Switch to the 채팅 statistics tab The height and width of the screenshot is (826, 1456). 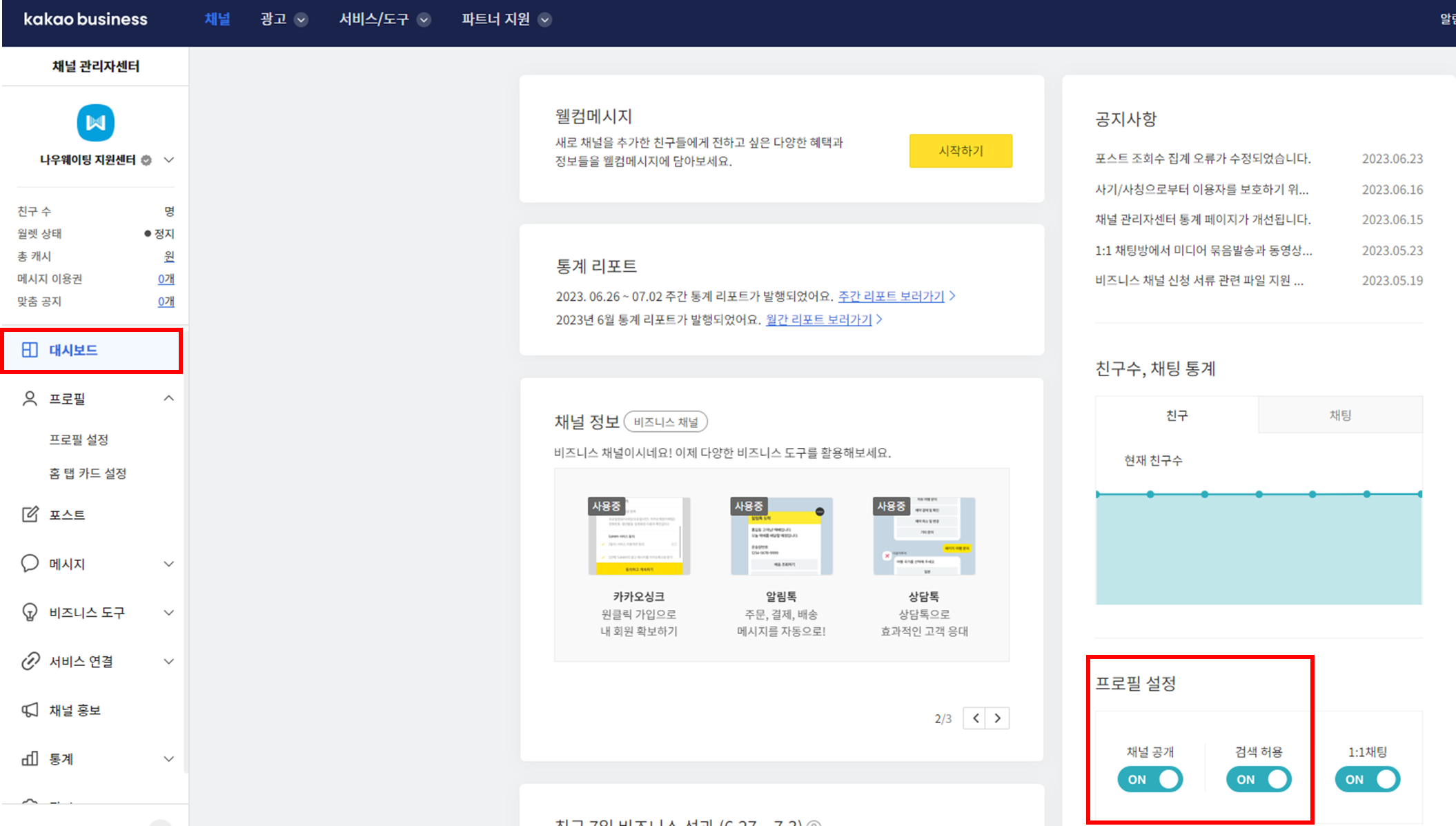tap(1341, 415)
